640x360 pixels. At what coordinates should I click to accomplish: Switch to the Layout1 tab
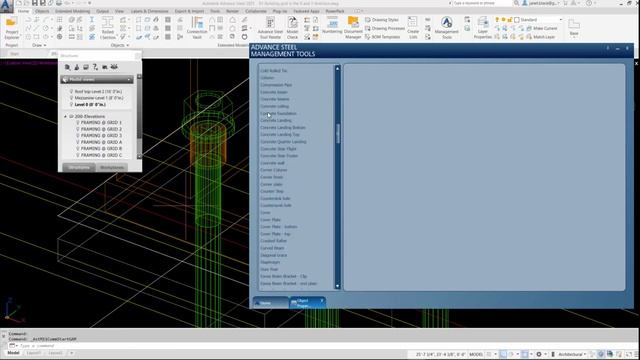coord(34,353)
